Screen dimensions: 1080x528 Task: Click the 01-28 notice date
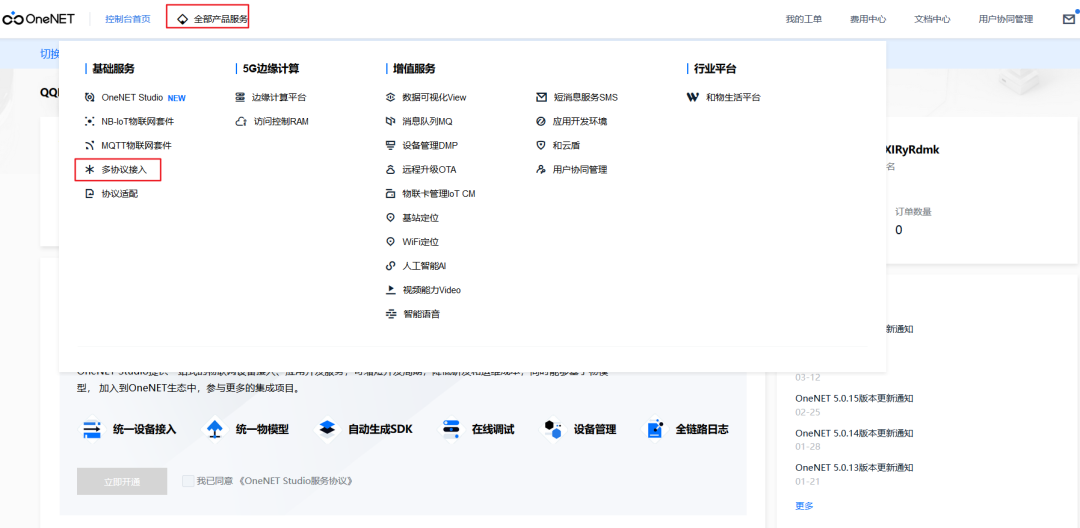click(806, 447)
